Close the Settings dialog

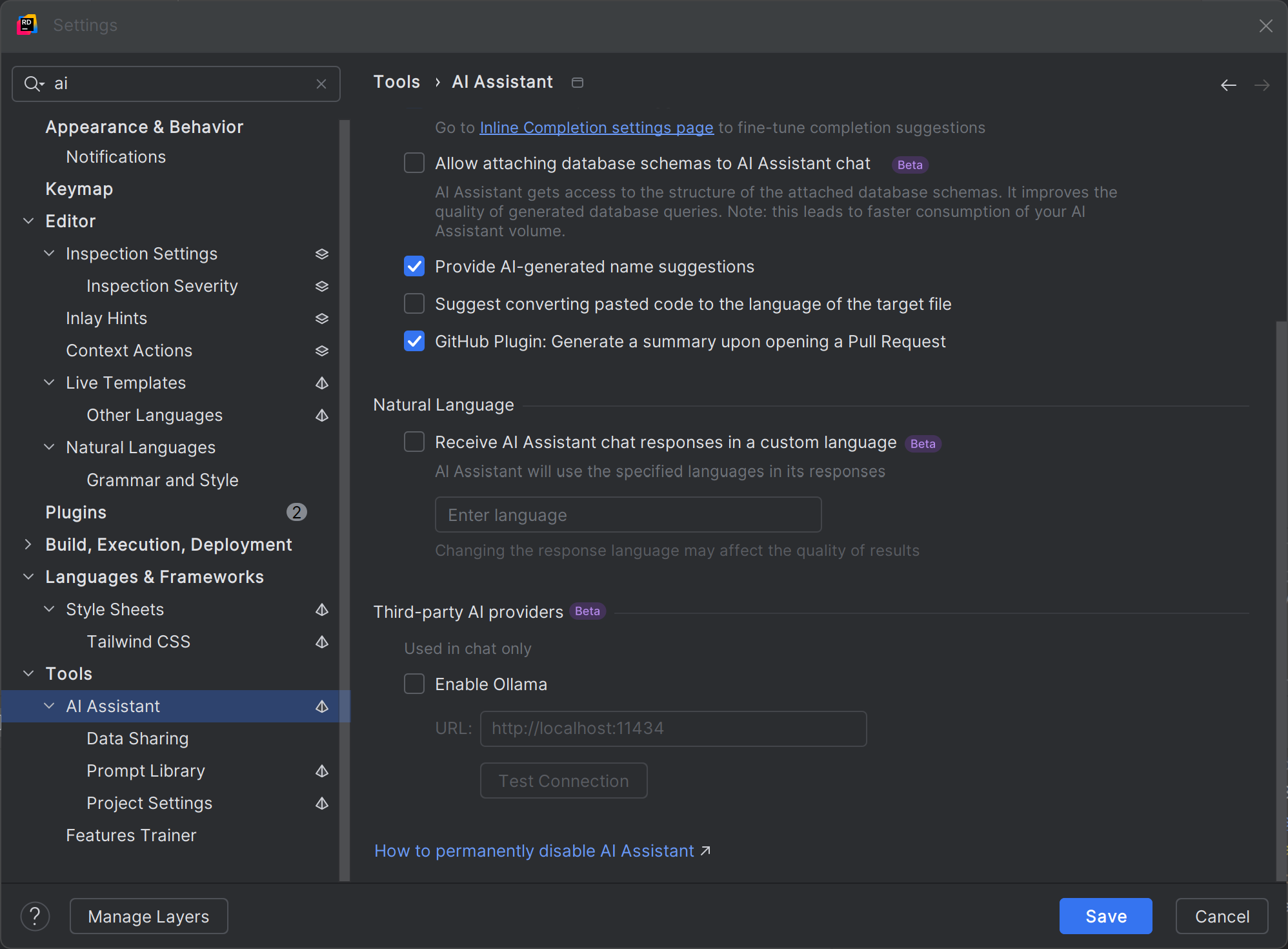(x=1265, y=26)
